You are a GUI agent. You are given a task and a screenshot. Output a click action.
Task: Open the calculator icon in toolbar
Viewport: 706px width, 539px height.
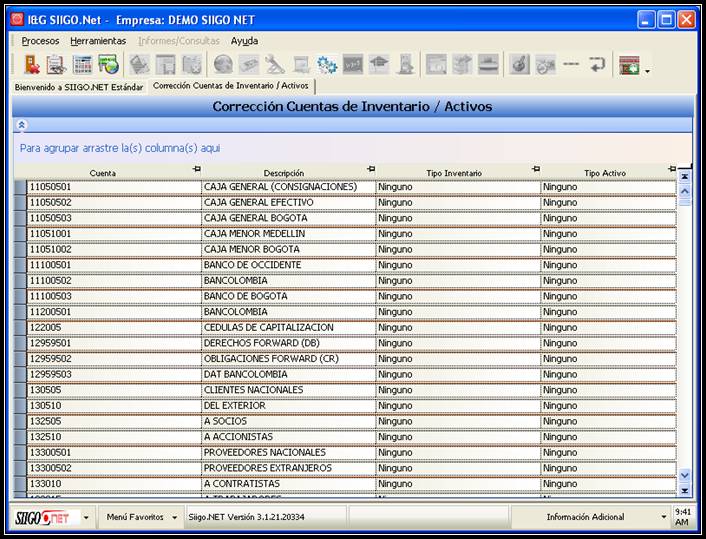pyautogui.click(x=83, y=65)
